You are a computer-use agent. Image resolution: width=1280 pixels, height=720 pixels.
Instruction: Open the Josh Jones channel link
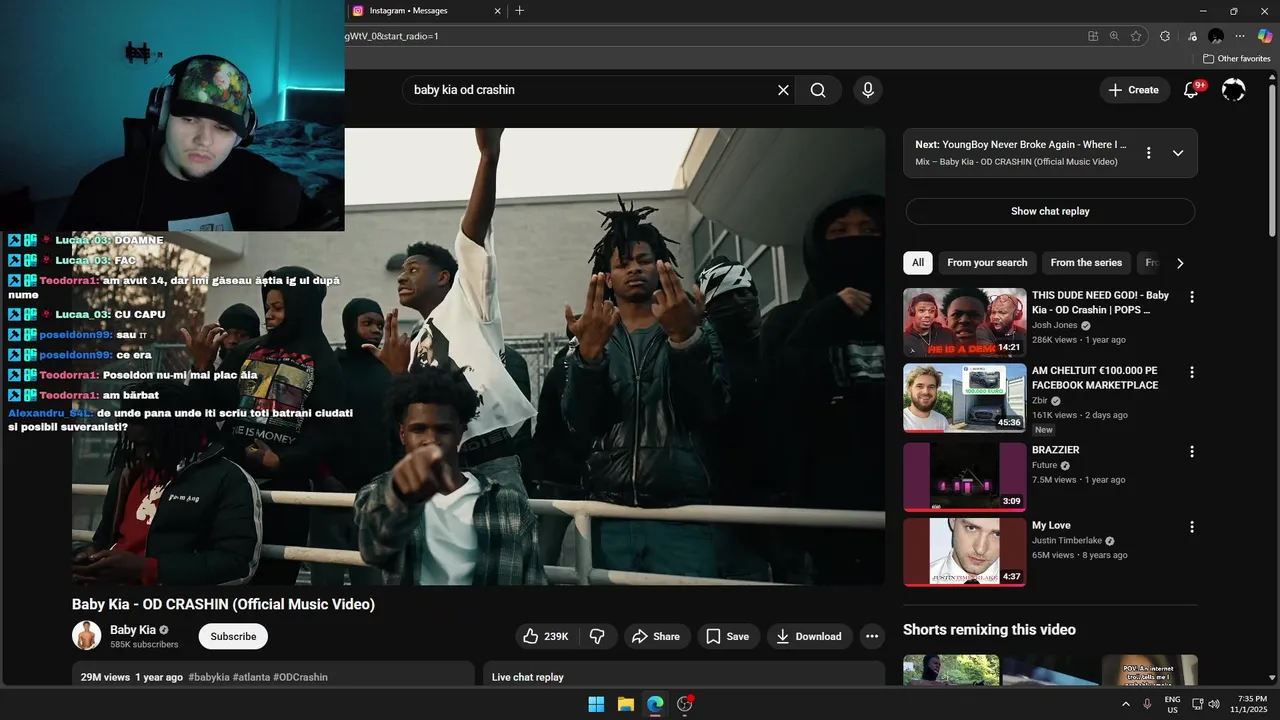click(x=1055, y=325)
